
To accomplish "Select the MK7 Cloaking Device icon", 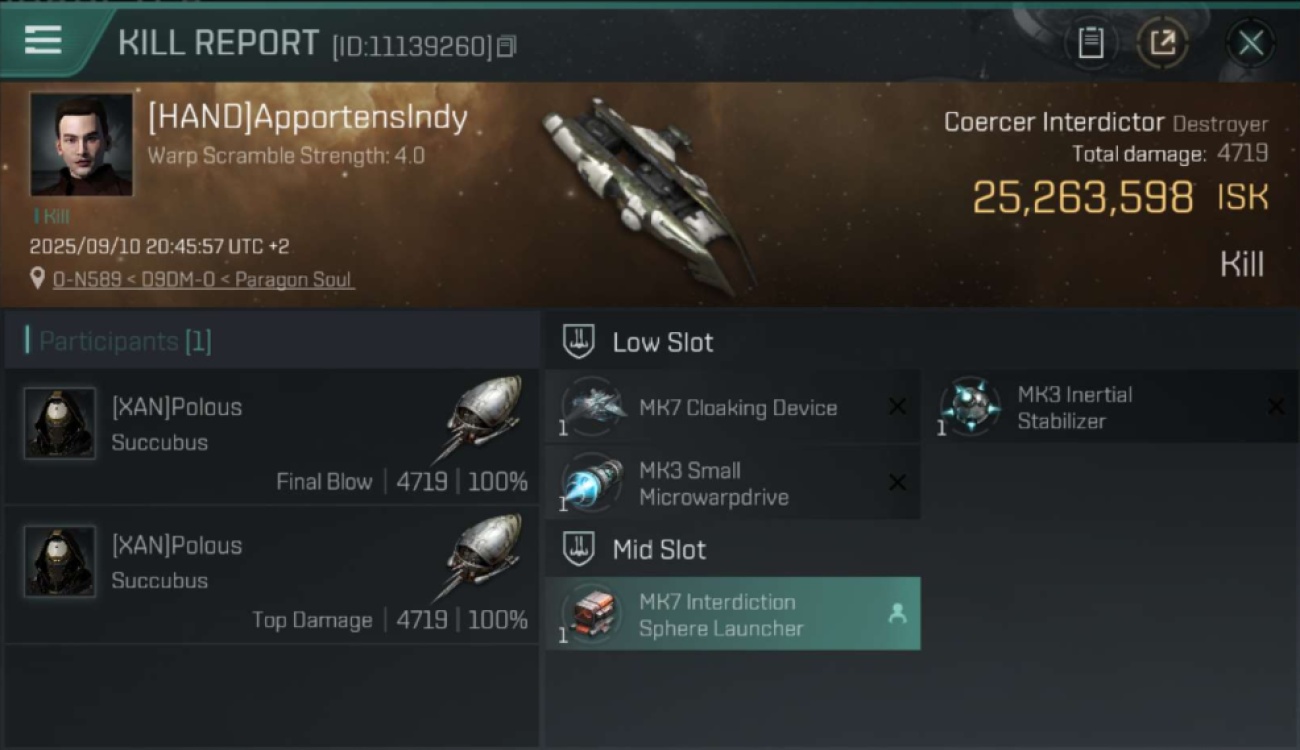I will (x=592, y=407).
